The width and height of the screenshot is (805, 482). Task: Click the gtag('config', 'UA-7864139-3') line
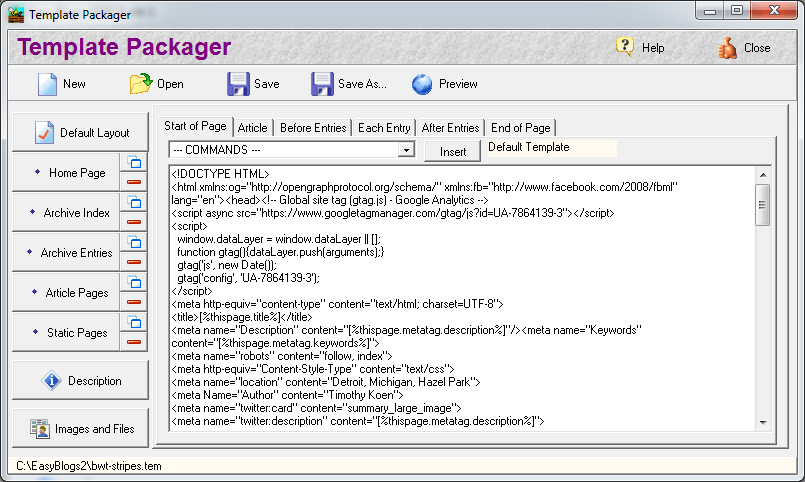(248, 278)
